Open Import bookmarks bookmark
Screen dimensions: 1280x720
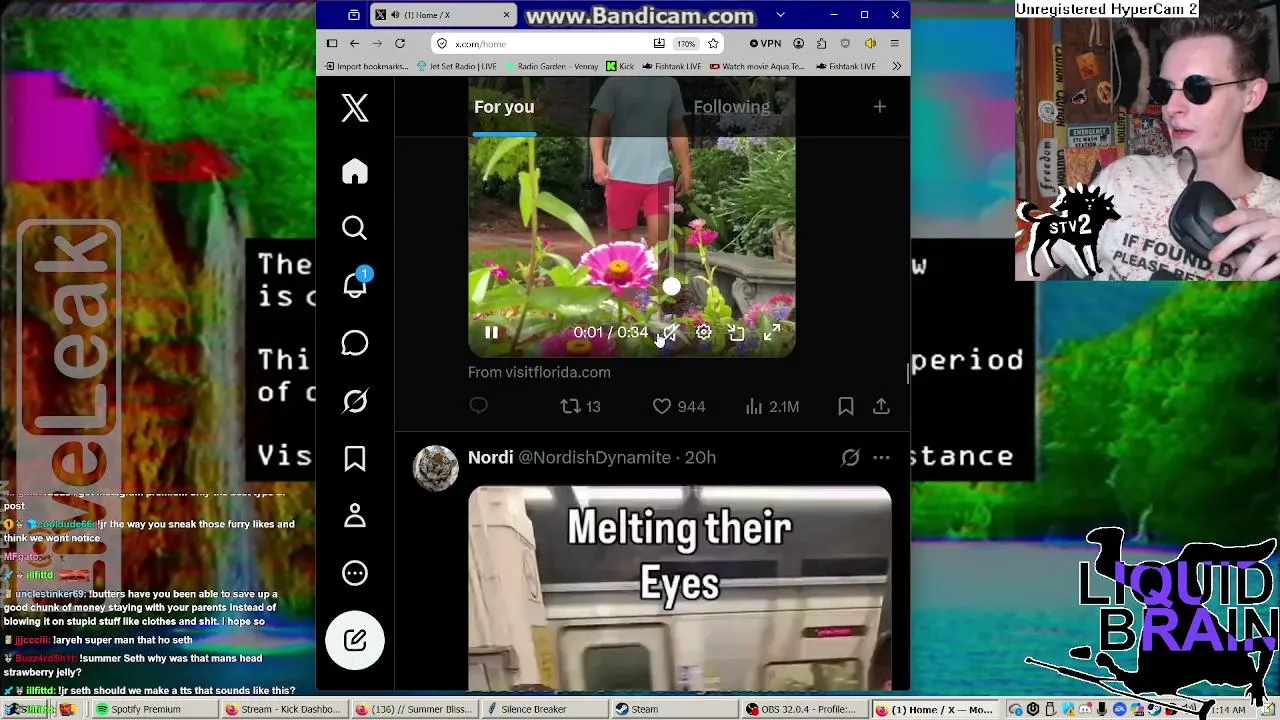click(x=367, y=67)
